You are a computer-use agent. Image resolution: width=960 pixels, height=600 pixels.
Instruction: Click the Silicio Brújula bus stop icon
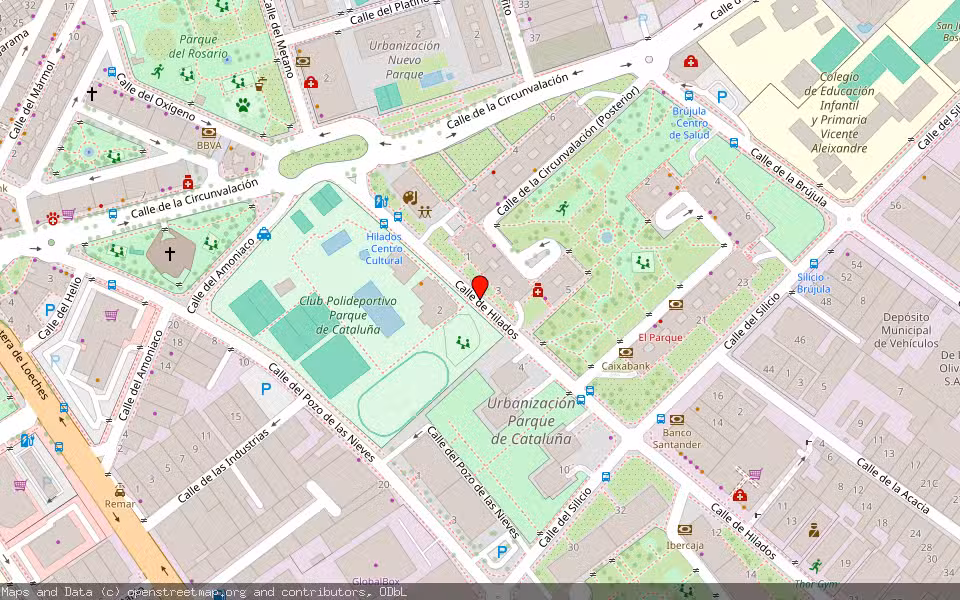(814, 261)
